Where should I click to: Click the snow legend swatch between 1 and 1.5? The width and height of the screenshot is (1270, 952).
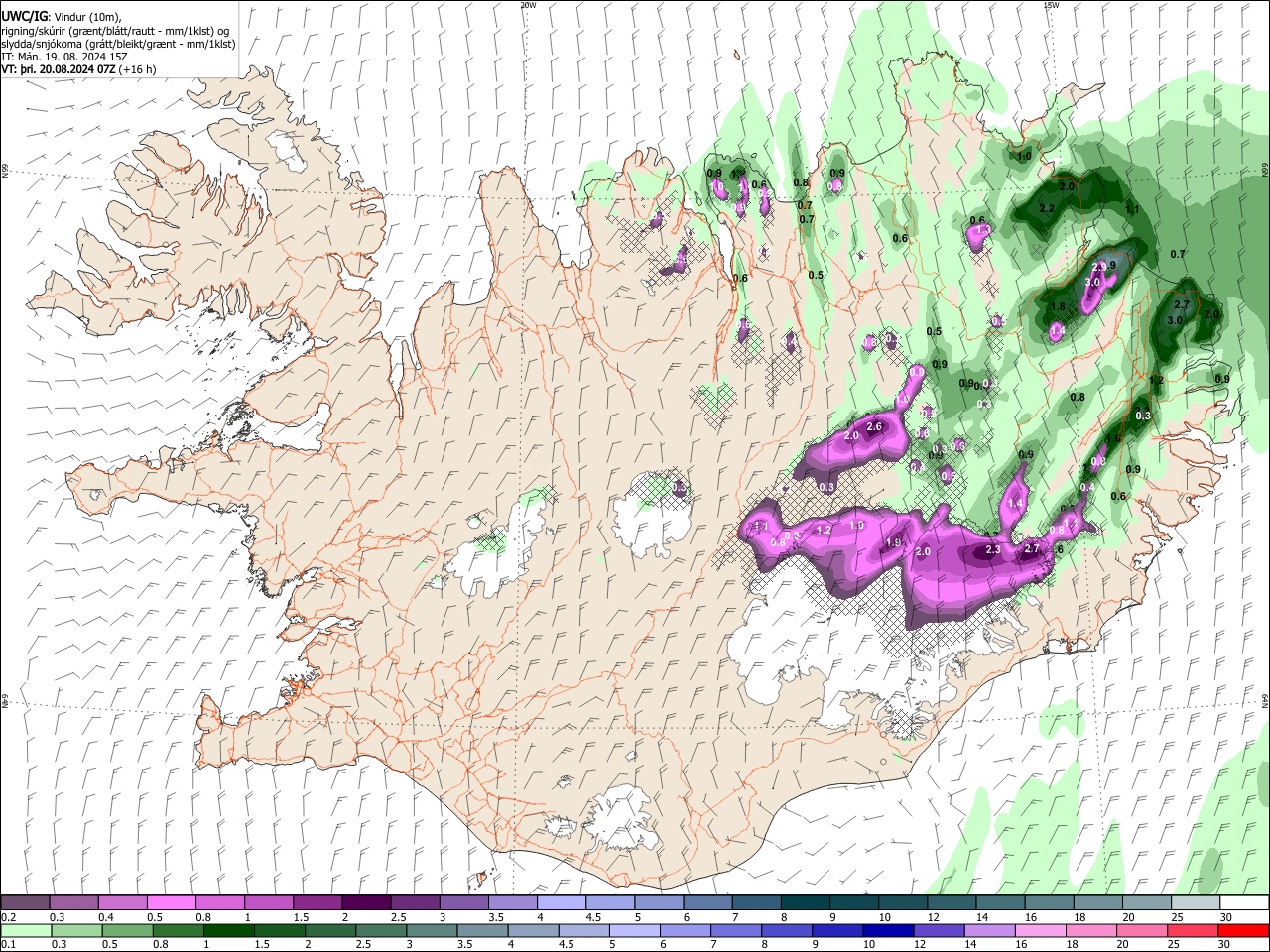tap(268, 903)
